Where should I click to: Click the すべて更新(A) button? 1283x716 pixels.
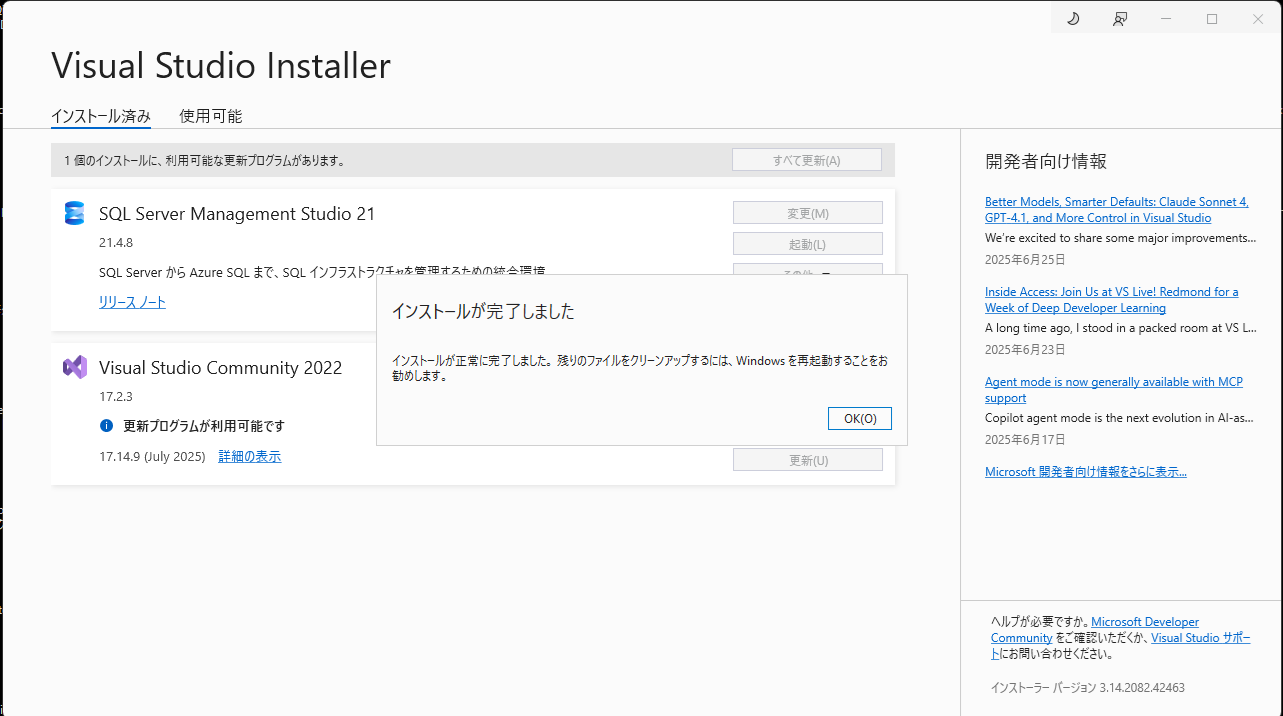tap(806, 159)
